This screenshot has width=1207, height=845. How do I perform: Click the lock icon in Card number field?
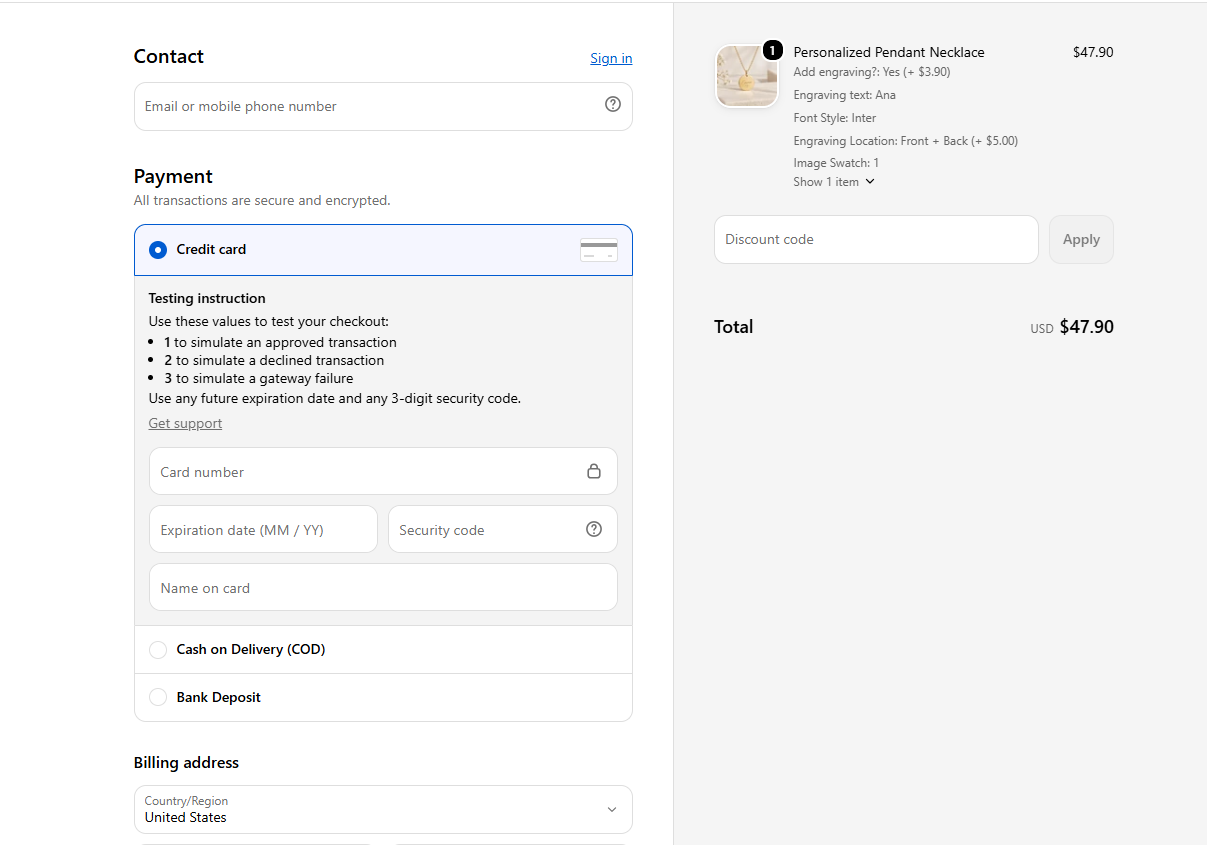[x=594, y=471]
